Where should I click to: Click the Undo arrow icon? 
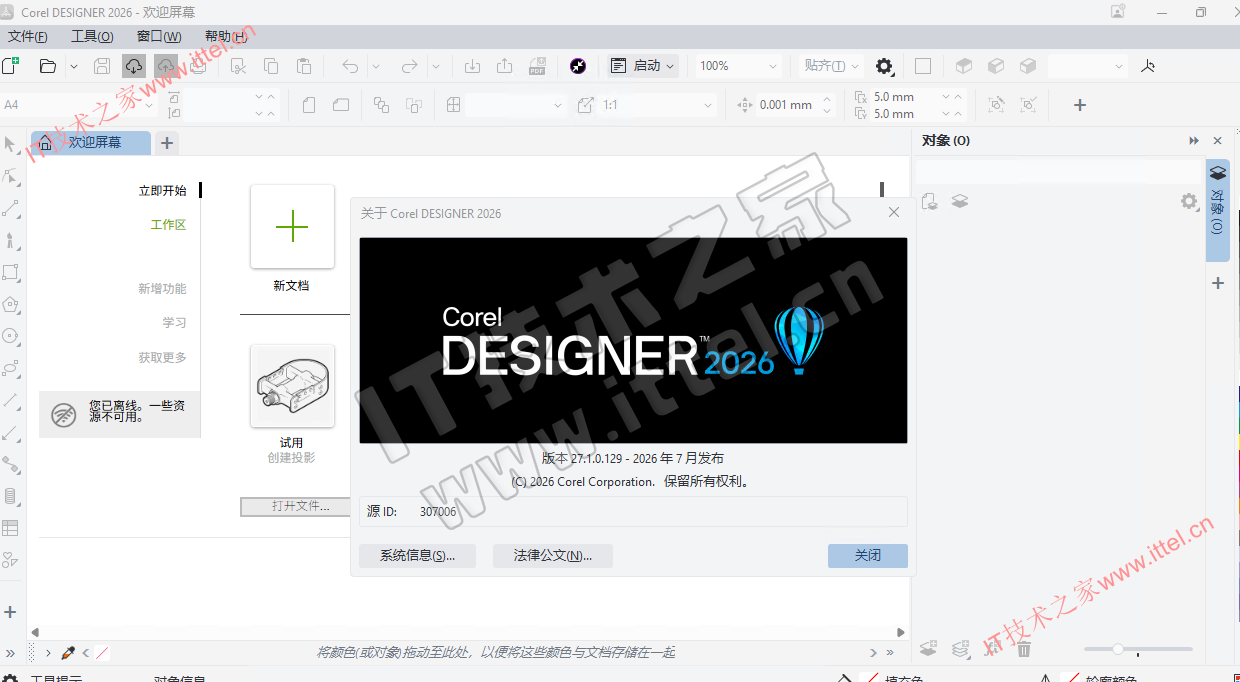[350, 66]
